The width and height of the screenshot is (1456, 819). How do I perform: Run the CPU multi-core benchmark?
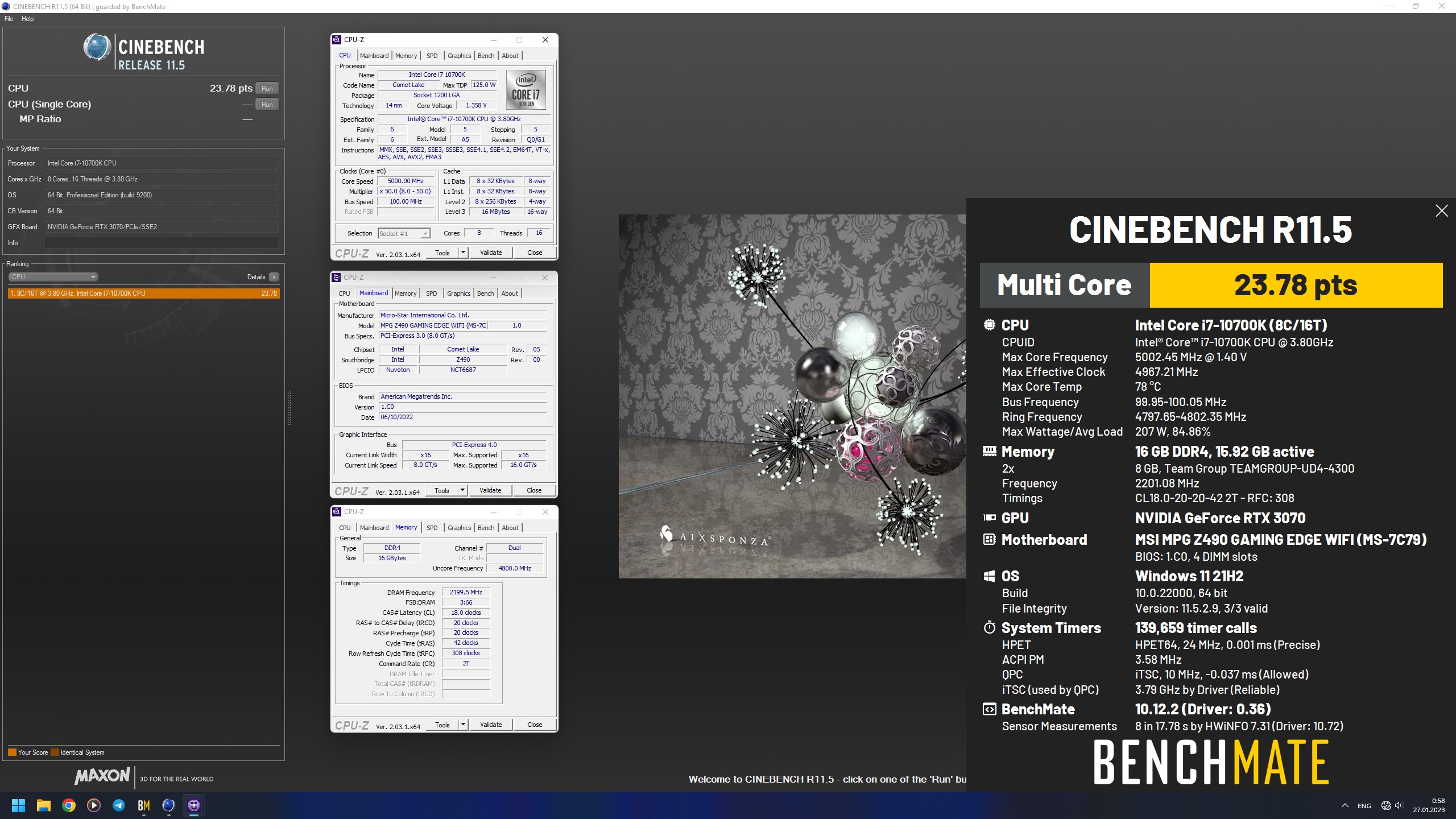click(267, 88)
